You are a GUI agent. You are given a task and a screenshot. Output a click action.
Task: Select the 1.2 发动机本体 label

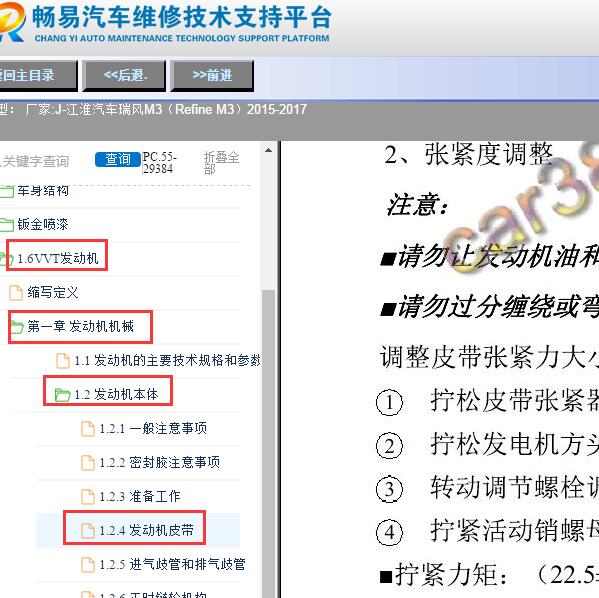click(116, 394)
